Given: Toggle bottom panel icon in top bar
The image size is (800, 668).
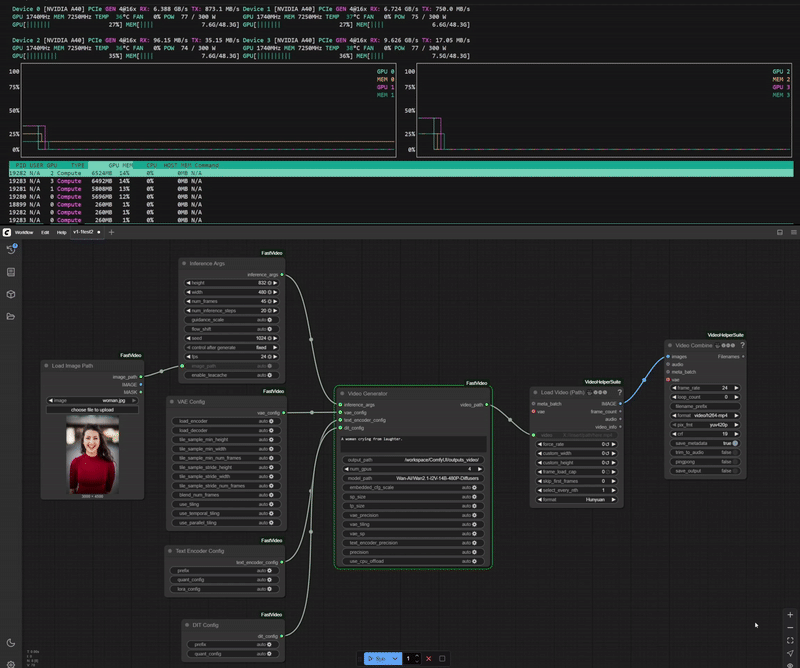Looking at the screenshot, I should click(x=780, y=232).
